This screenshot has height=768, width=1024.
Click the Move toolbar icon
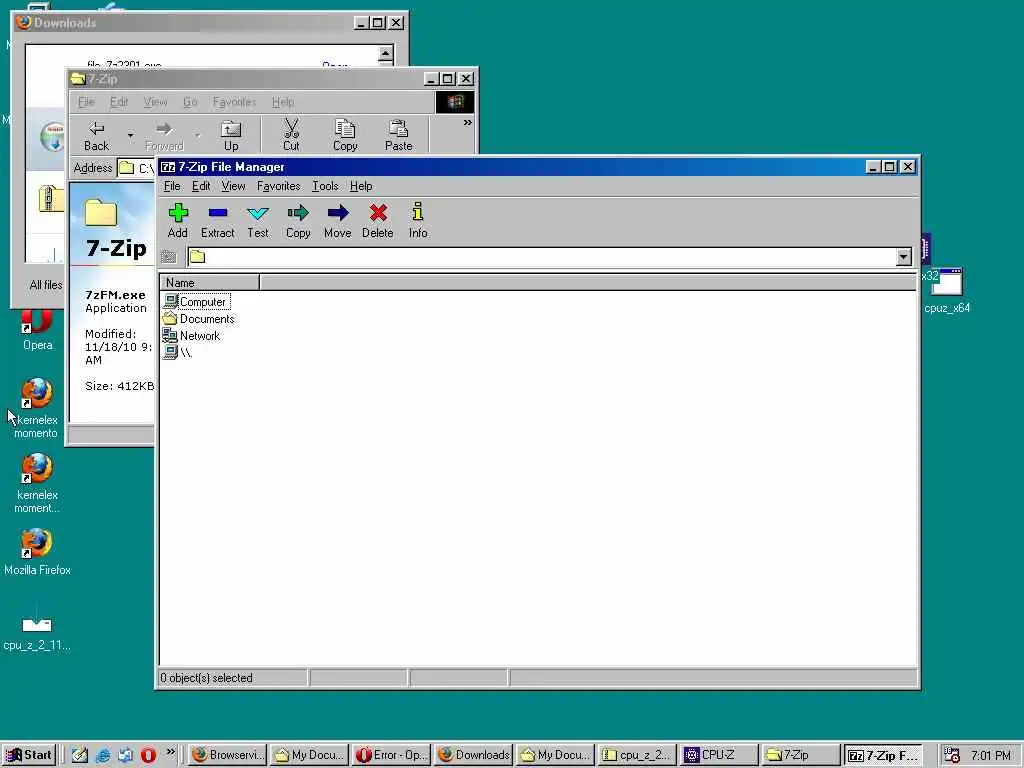tap(338, 221)
